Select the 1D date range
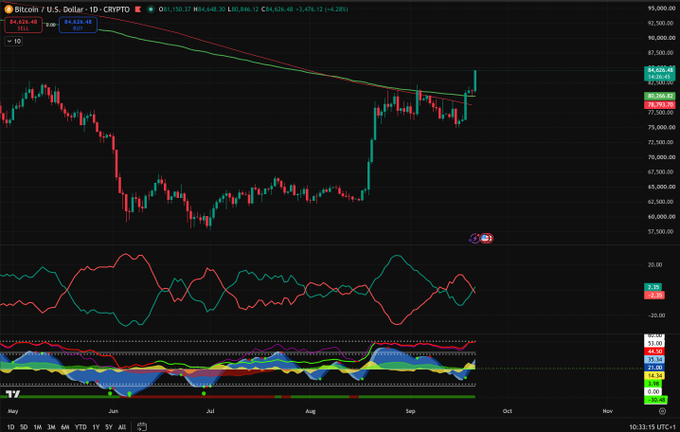Image resolution: width=680 pixels, height=432 pixels. 10,427
